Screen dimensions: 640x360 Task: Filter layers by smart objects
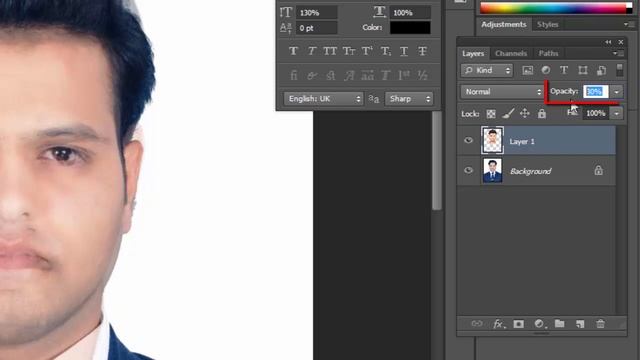coord(601,70)
